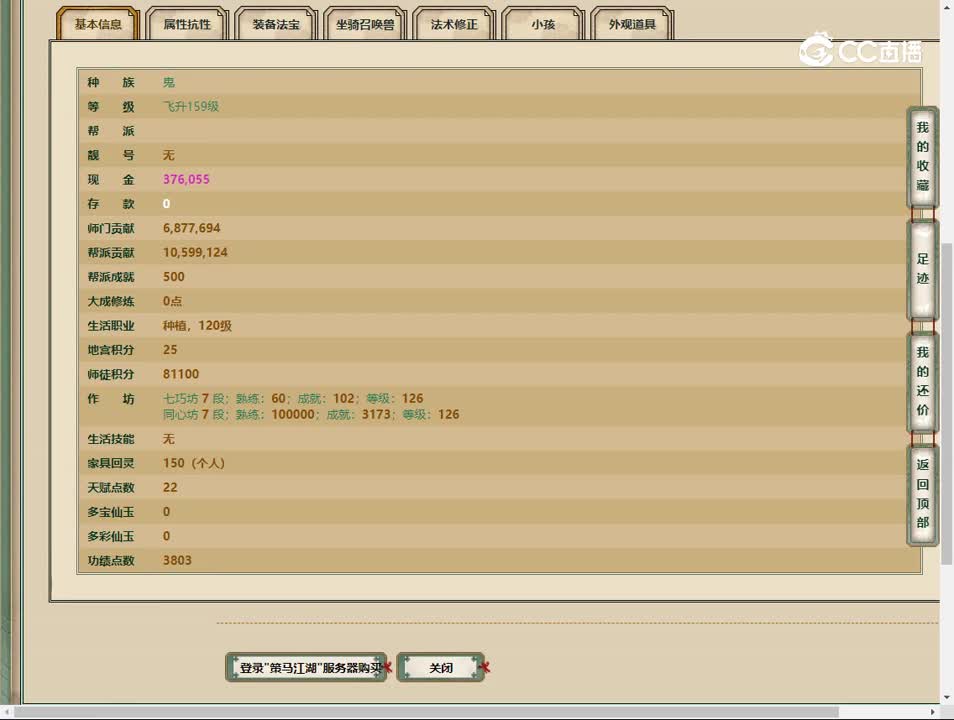Select 天赋点数 value 22
Viewport: 954px width, 720px height.
point(170,488)
